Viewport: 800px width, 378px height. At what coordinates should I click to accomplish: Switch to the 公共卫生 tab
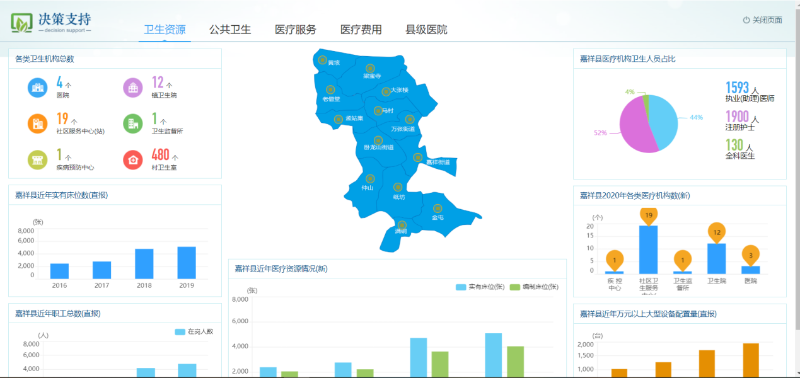(230, 30)
